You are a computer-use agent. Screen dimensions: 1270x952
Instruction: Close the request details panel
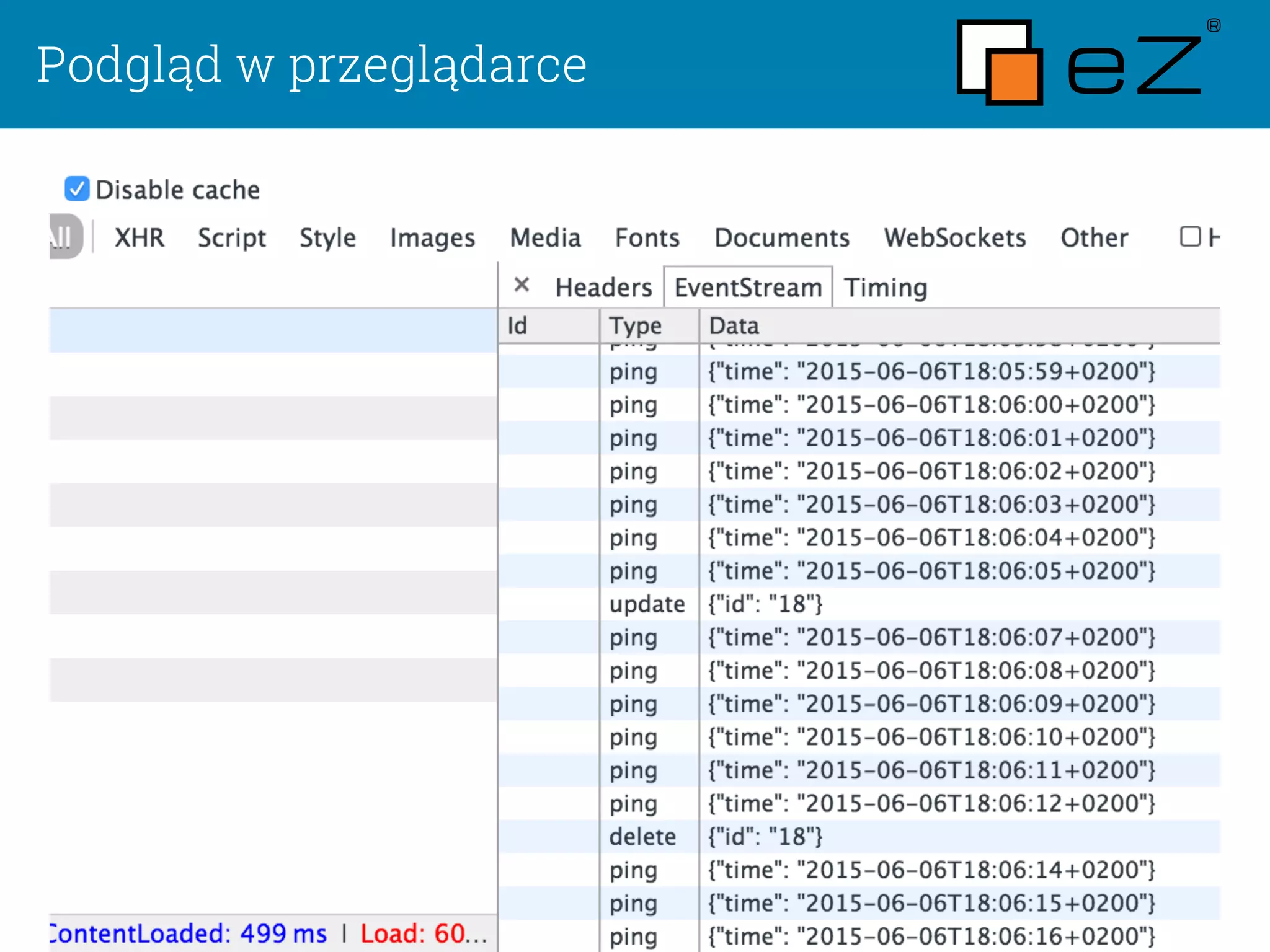522,285
